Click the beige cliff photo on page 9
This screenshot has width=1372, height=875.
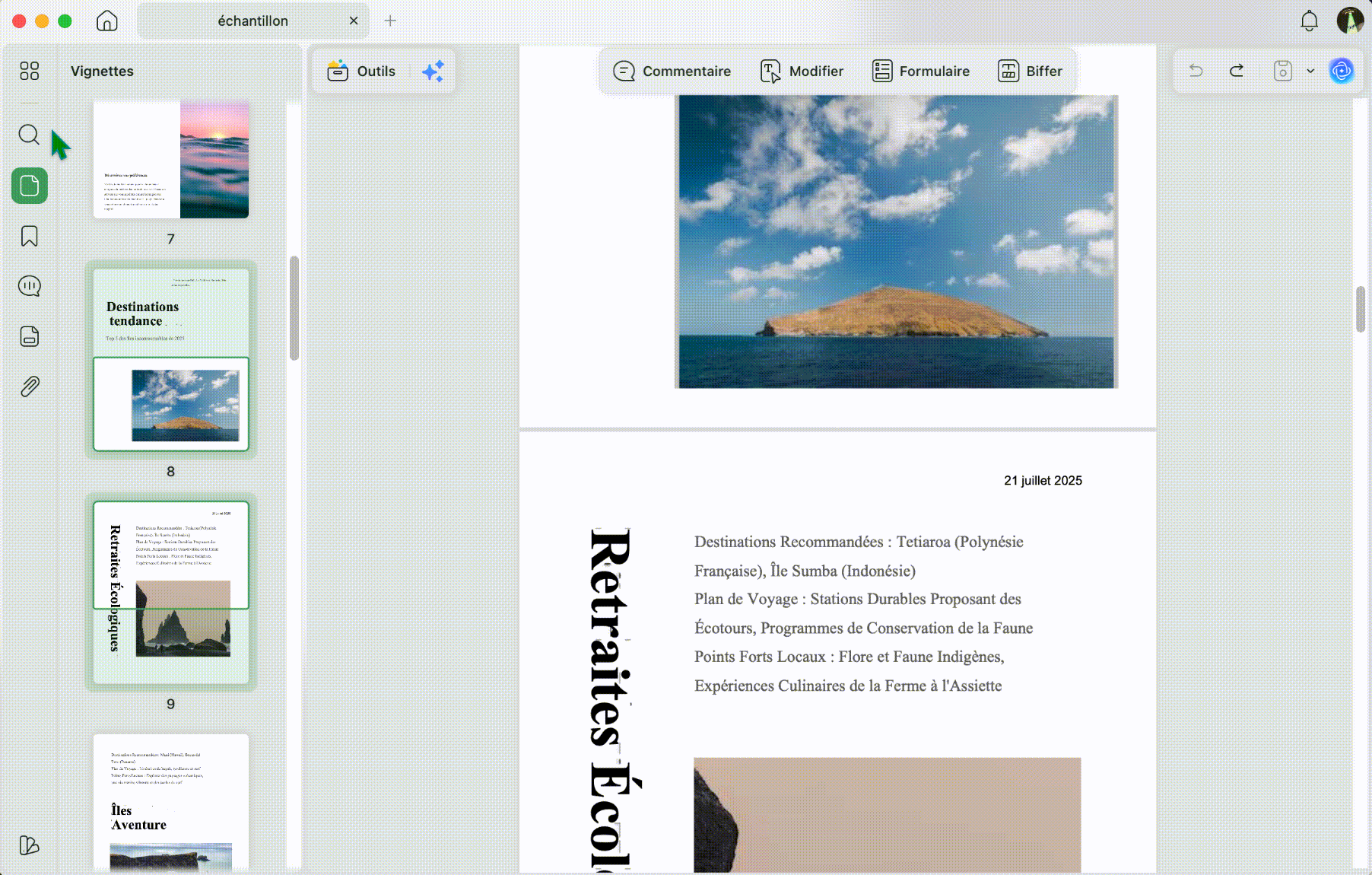pos(887,815)
